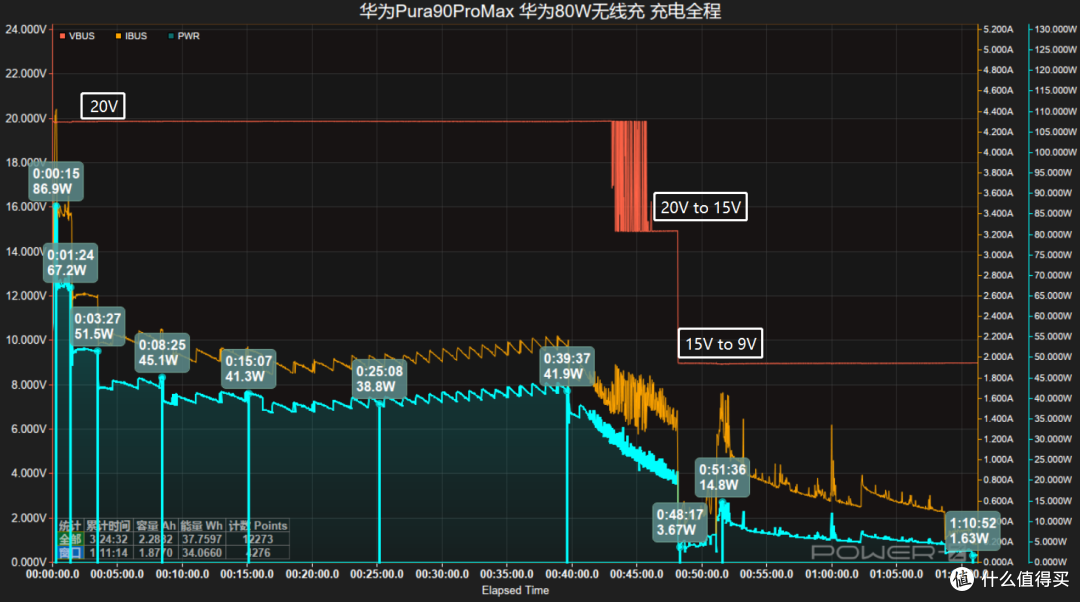The width and height of the screenshot is (1080, 602).
Task: Click the 12273 points count cell
Action: [258, 539]
